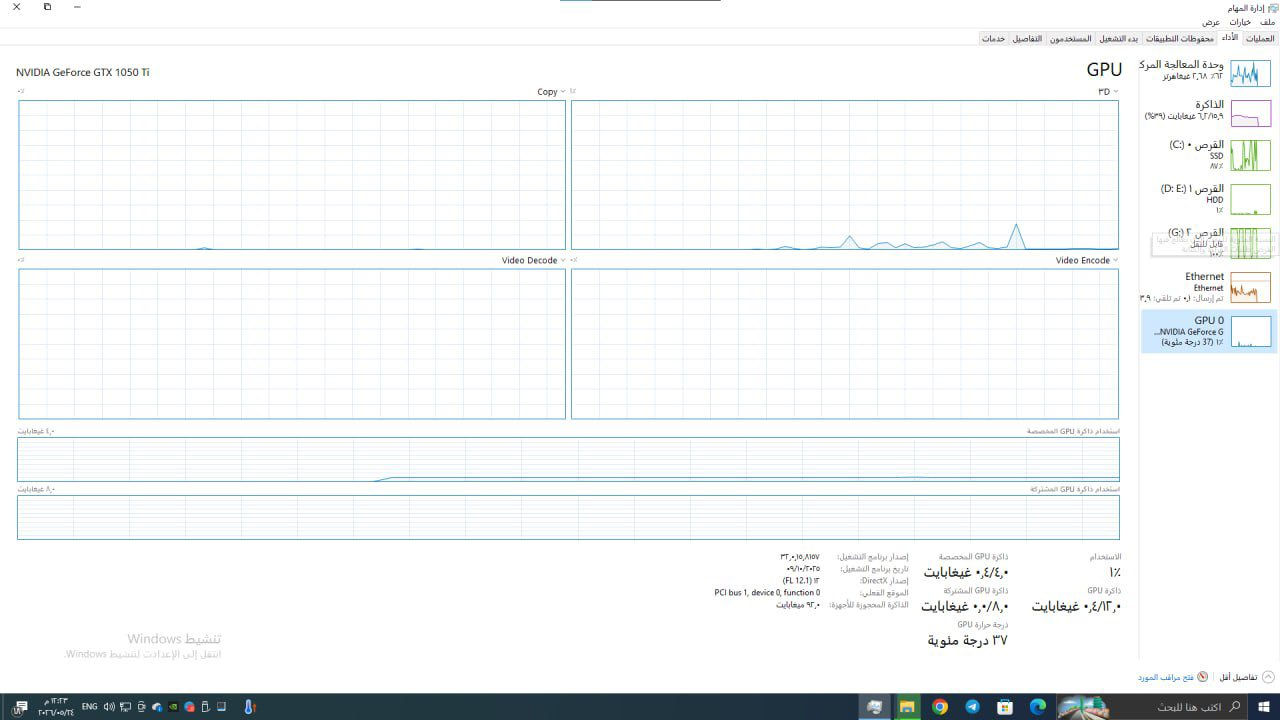Click the Meet Now camera tray icon
This screenshot has height=720, width=1280.
point(141,707)
